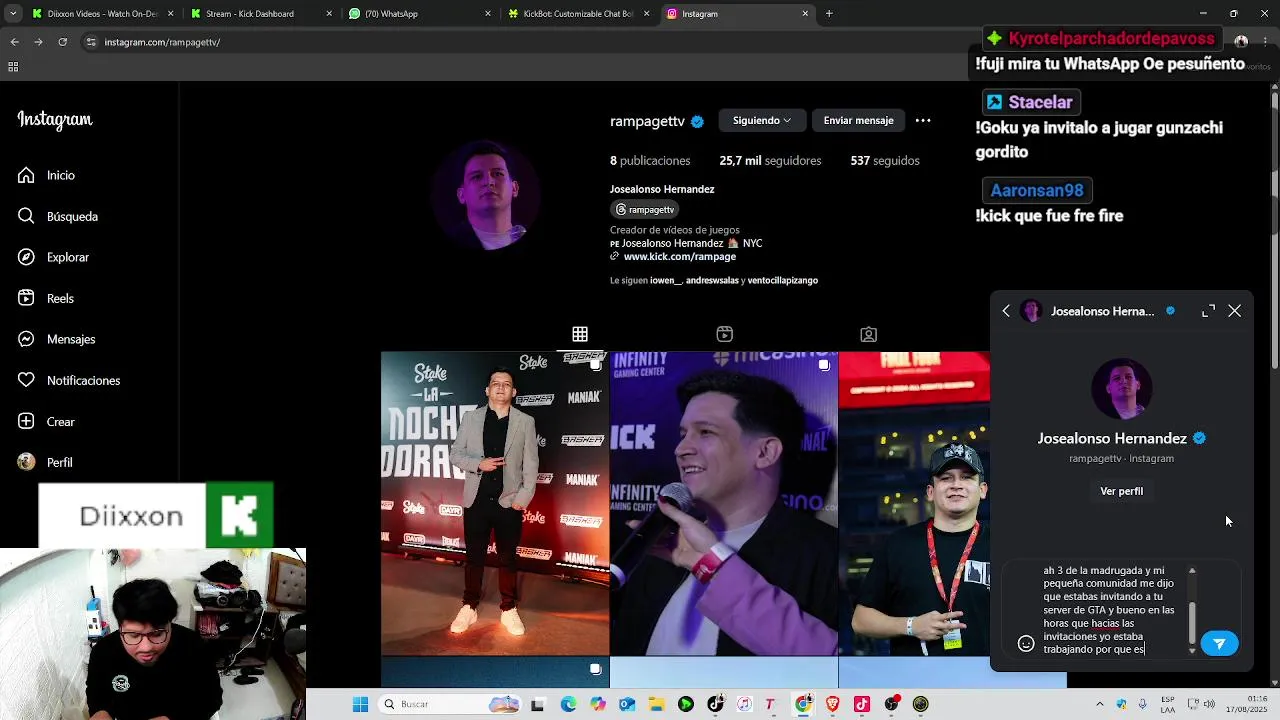
Task: Close the Josealonso Hernandez chat popup
Action: tap(1235, 311)
